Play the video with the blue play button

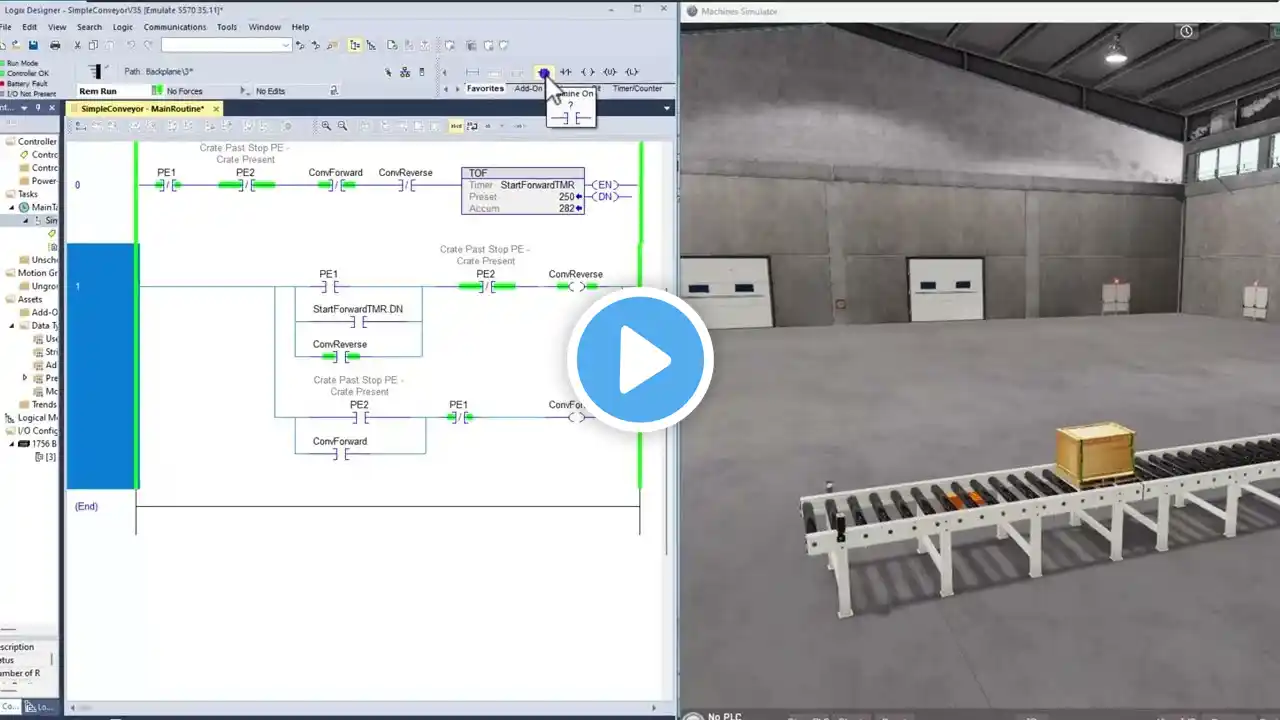[640, 360]
